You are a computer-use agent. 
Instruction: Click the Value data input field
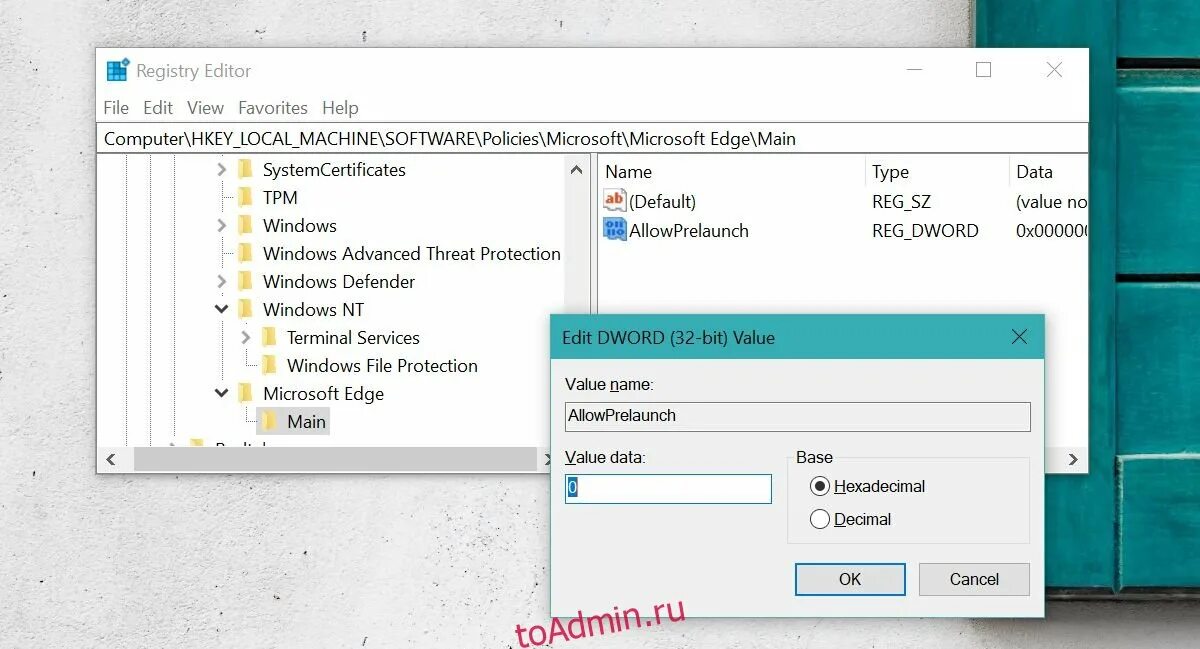[x=668, y=488]
